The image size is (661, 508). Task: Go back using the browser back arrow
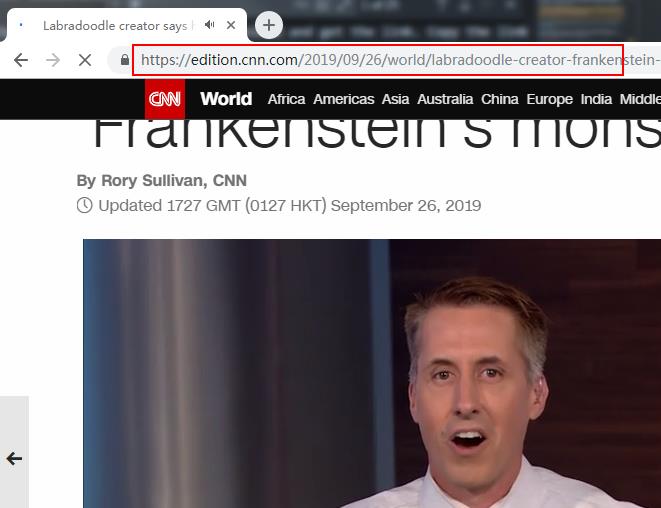click(21, 60)
